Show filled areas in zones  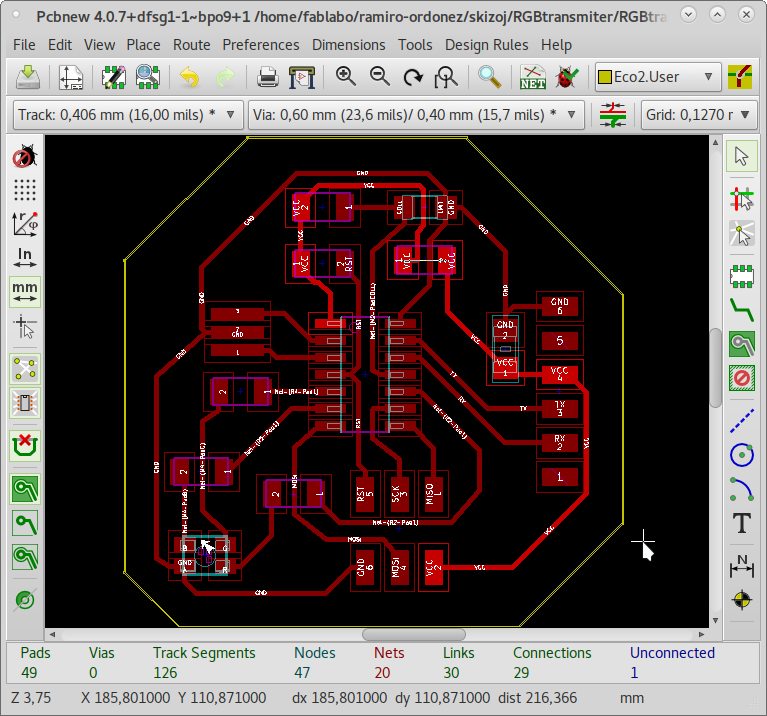pos(24,488)
